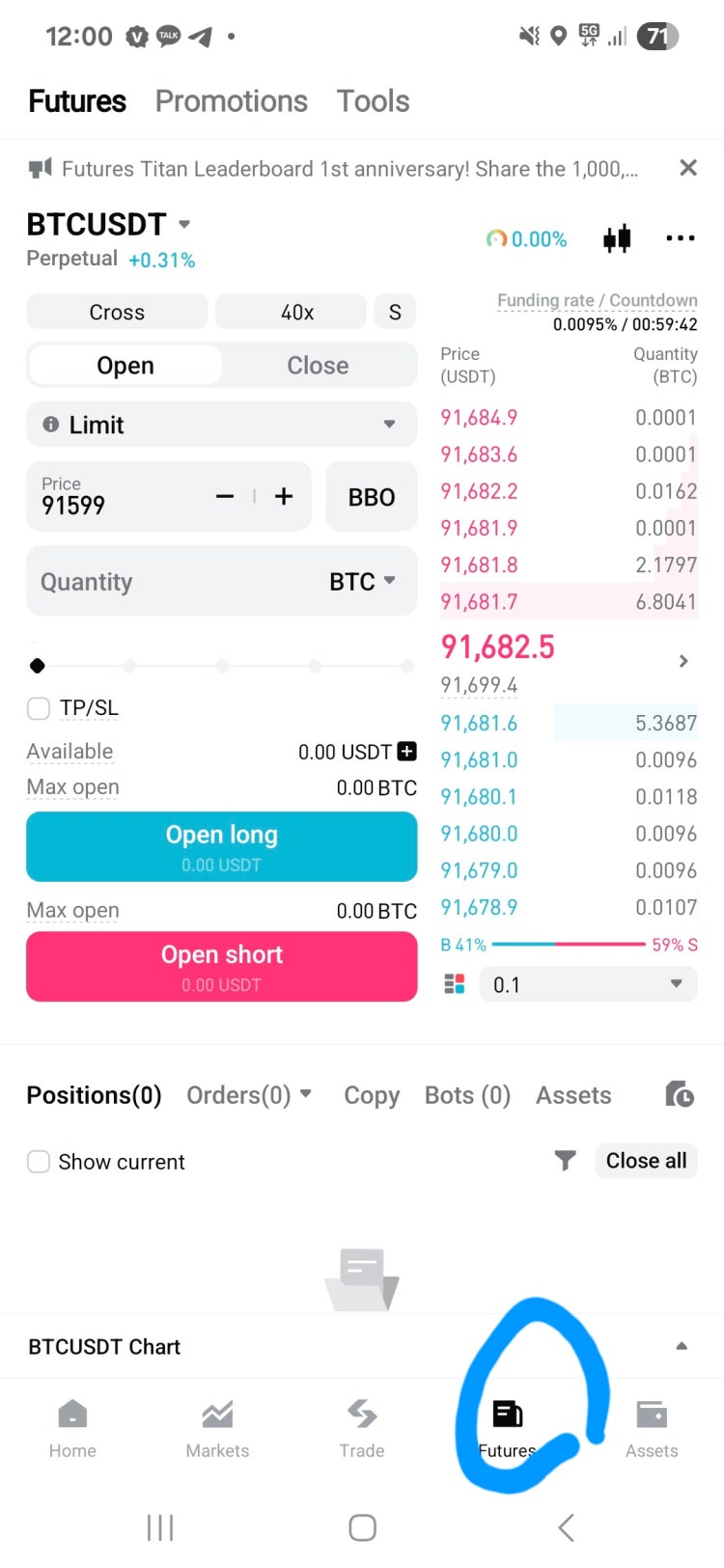Tap the plus icon to deposit USDT
This screenshot has height=1568, width=724.
[407, 752]
